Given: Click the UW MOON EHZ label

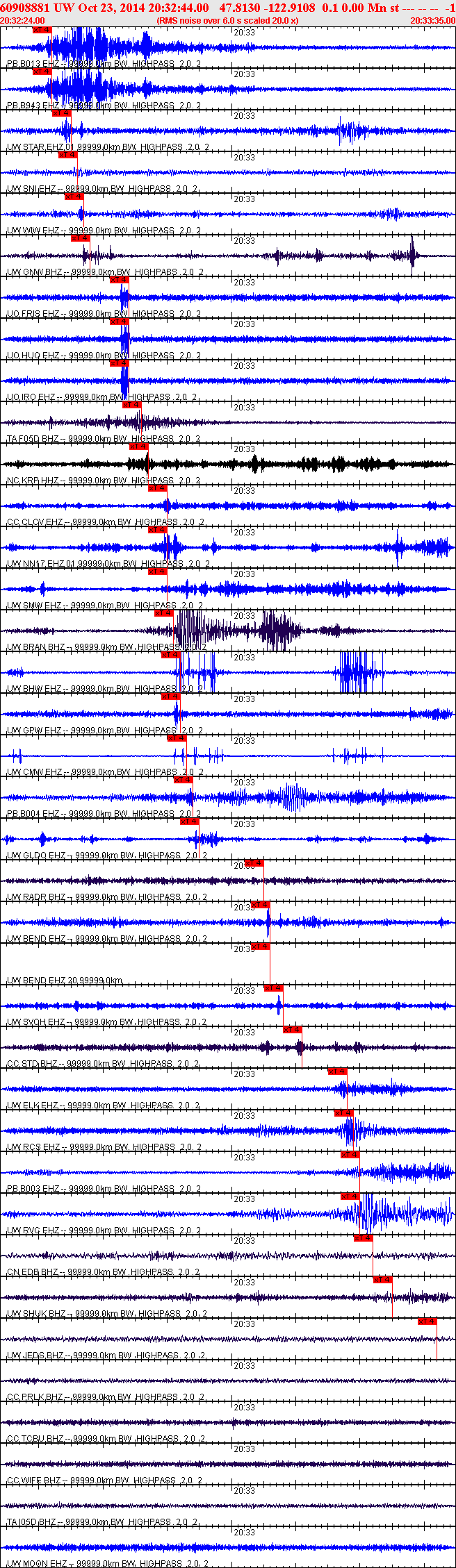Looking at the screenshot, I should coord(107,1564).
